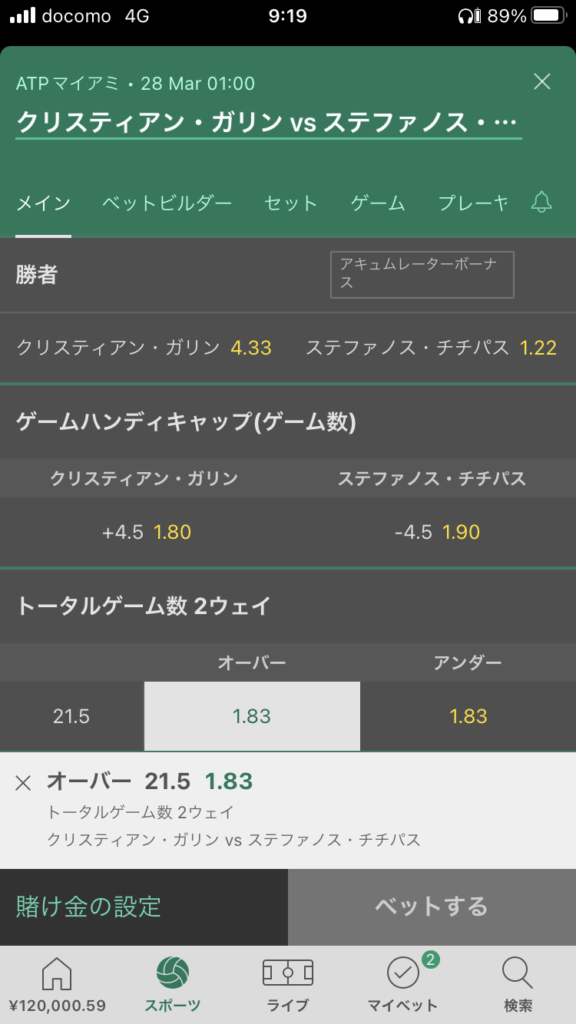Open アキュムレーターボーナス info box
This screenshot has height=1024, width=576.
[x=422, y=274]
